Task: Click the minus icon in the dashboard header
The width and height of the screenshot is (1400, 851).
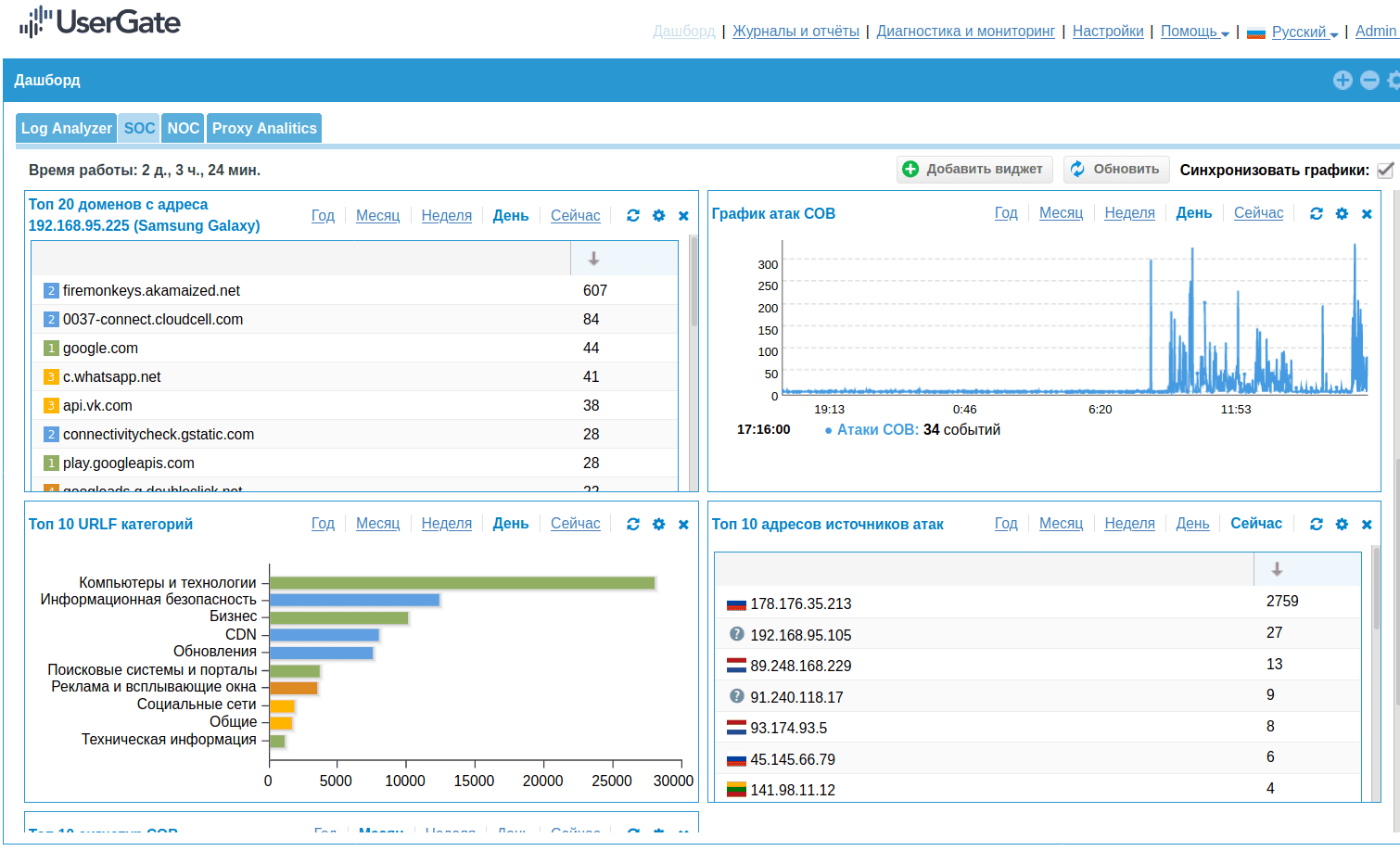Action: click(x=1369, y=81)
